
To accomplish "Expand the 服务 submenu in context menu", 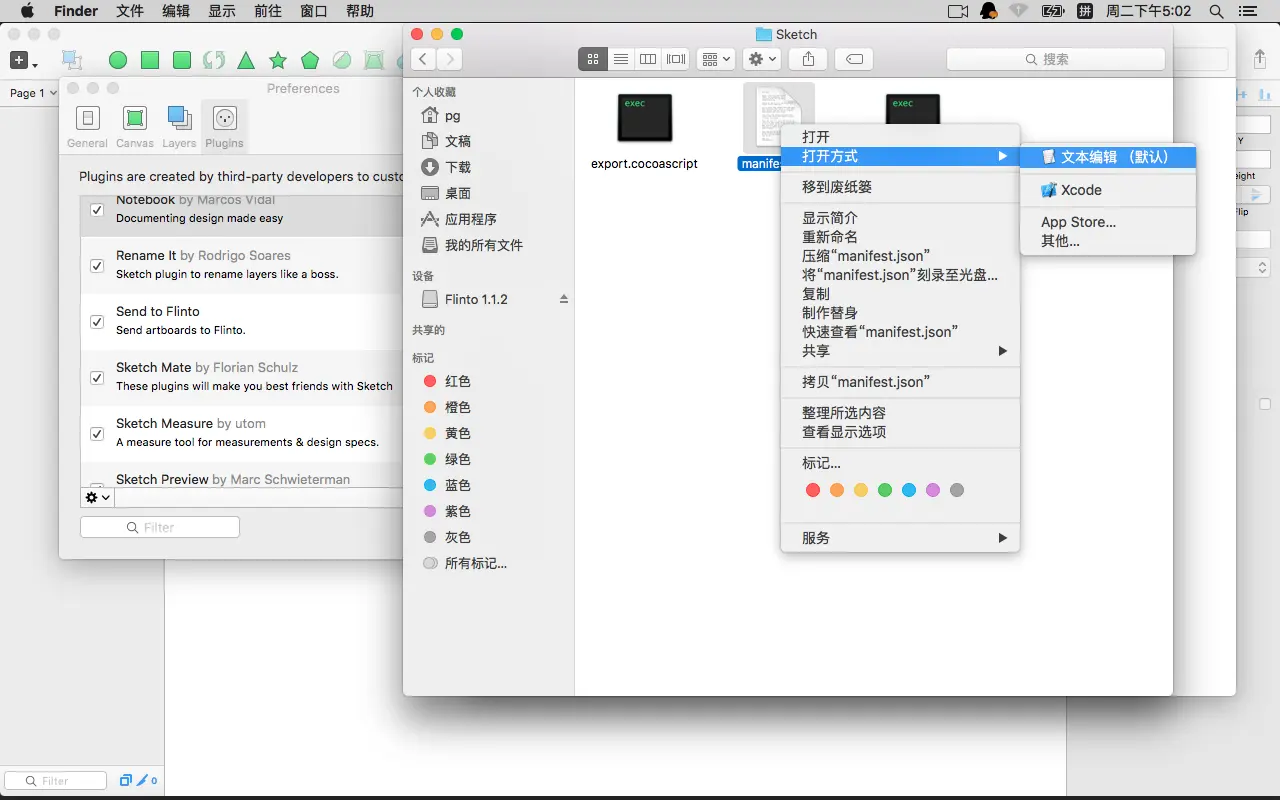I will (x=899, y=538).
